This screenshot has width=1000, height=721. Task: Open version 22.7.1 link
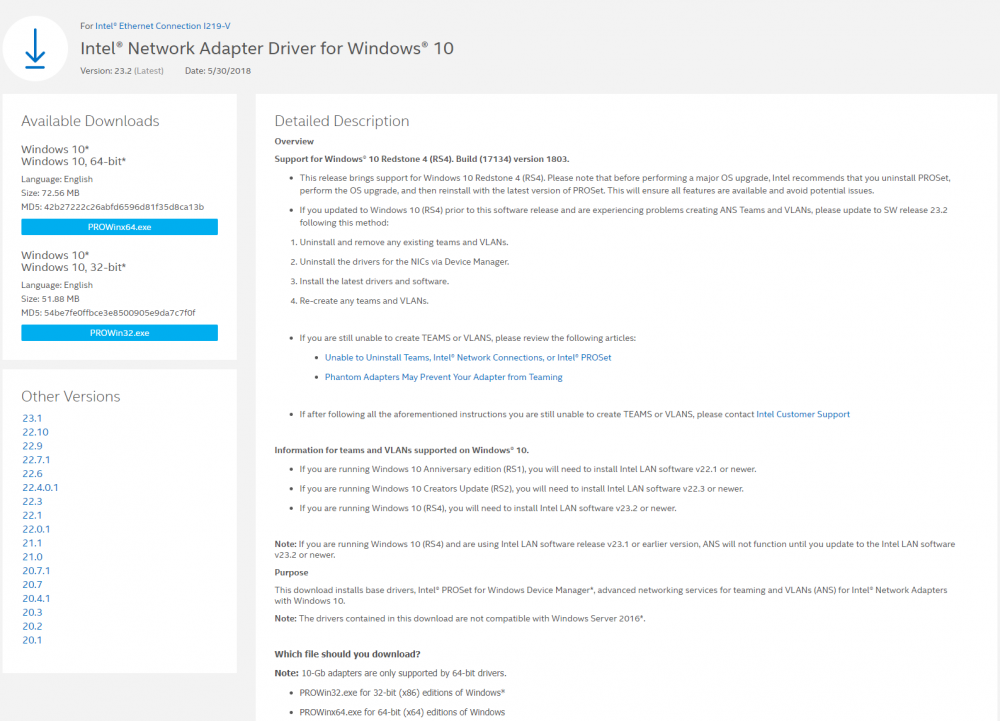(36, 460)
